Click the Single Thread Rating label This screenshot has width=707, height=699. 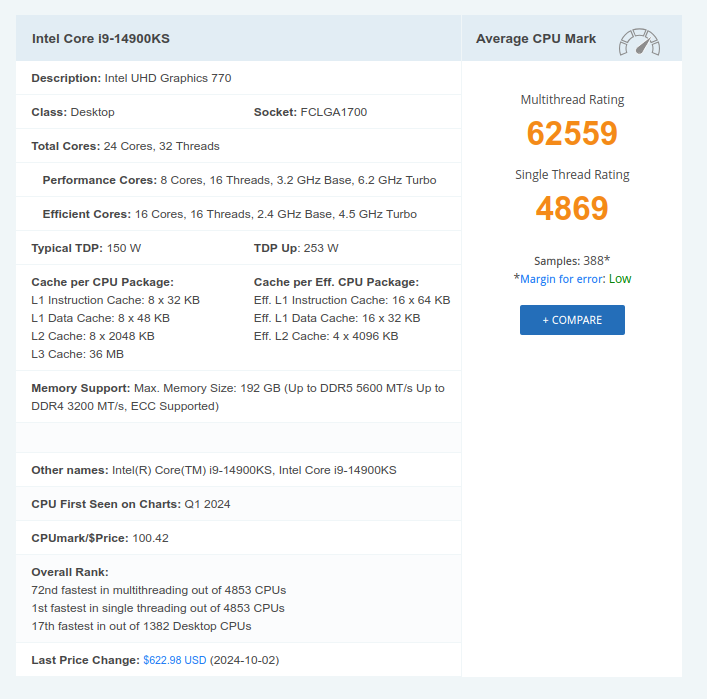pos(572,175)
